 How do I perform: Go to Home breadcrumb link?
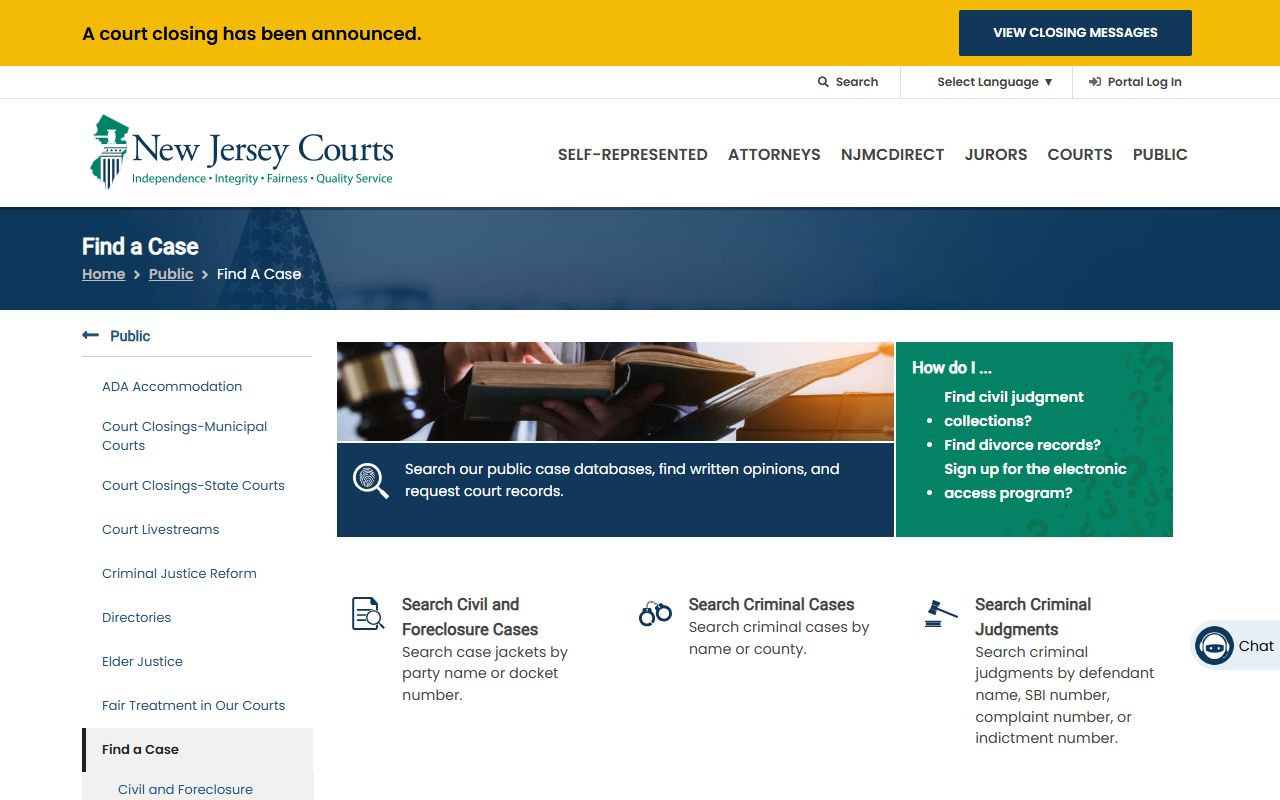pos(104,274)
